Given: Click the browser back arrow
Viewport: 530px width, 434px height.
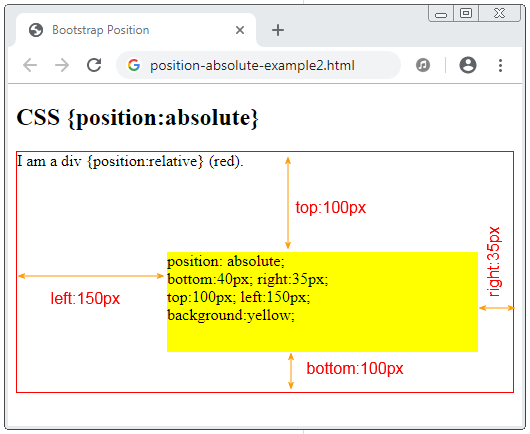Looking at the screenshot, I should coord(30,65).
